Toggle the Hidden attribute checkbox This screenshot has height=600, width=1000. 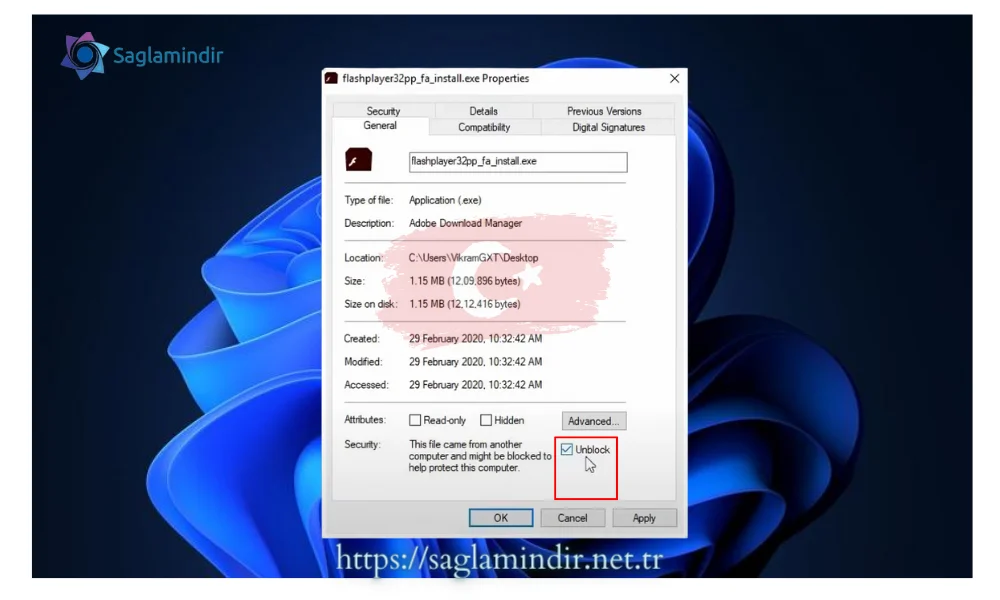(x=486, y=420)
